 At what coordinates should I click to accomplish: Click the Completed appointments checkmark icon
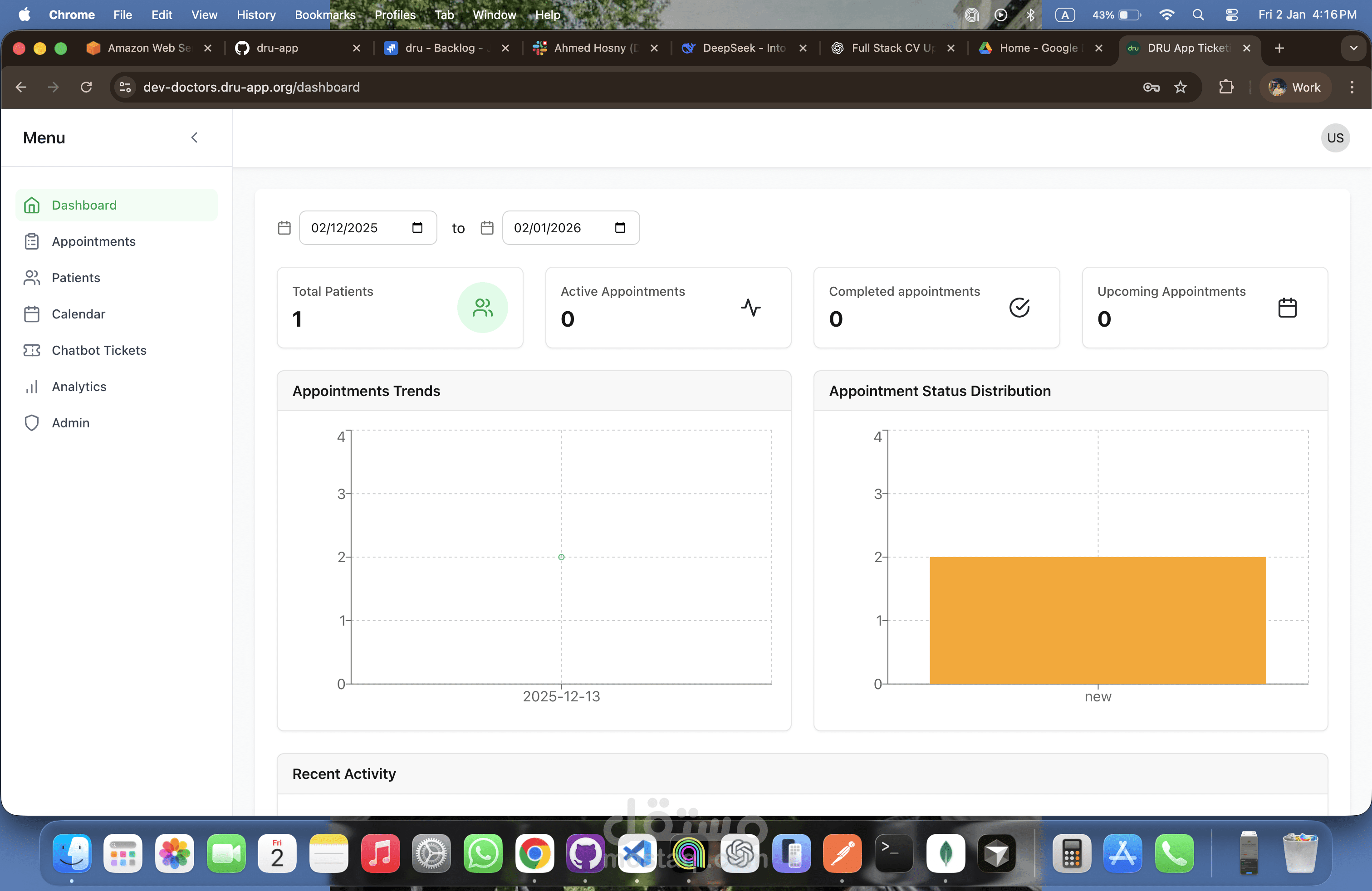1019,307
